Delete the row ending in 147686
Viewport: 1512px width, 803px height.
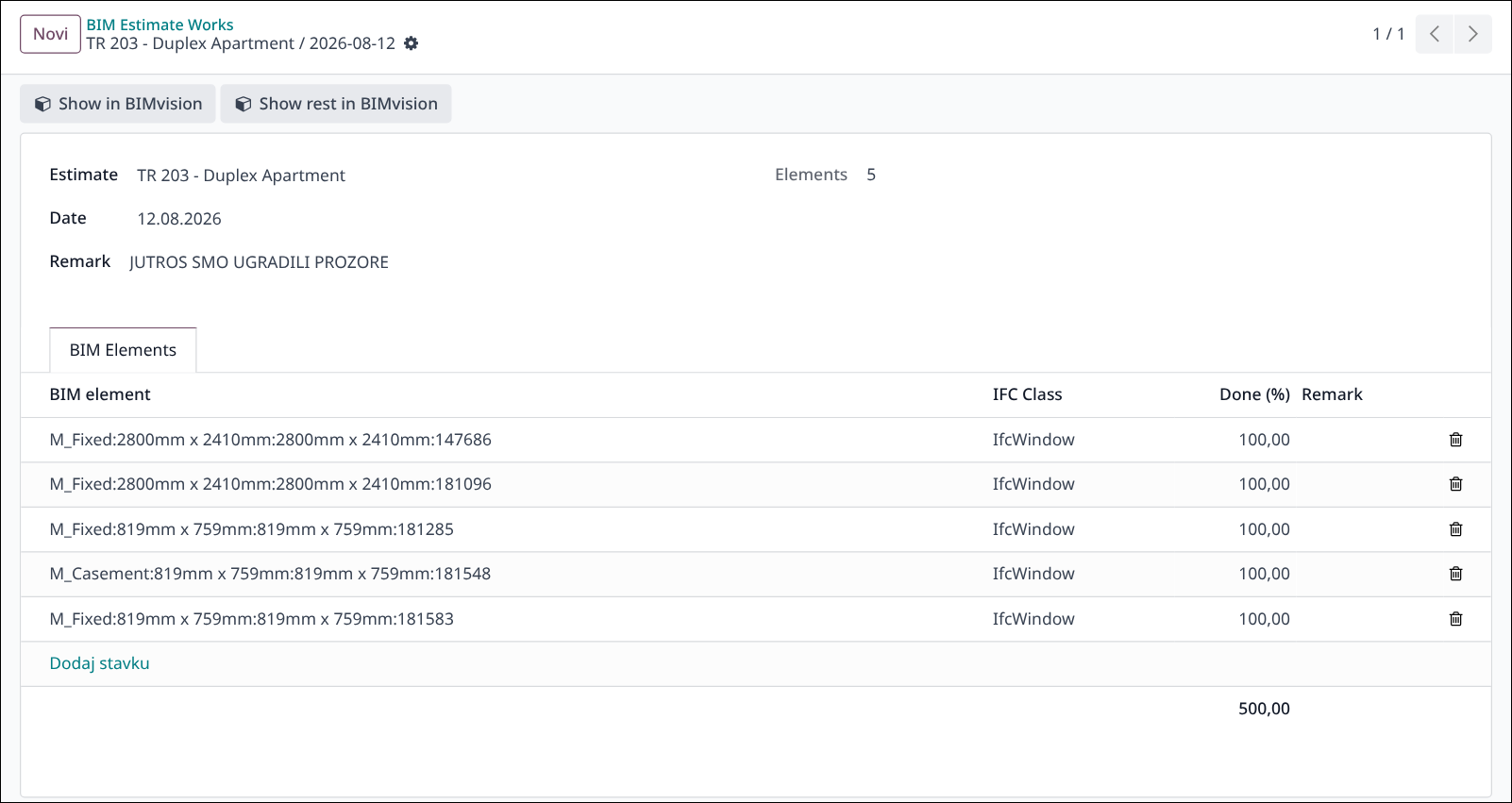1455,440
